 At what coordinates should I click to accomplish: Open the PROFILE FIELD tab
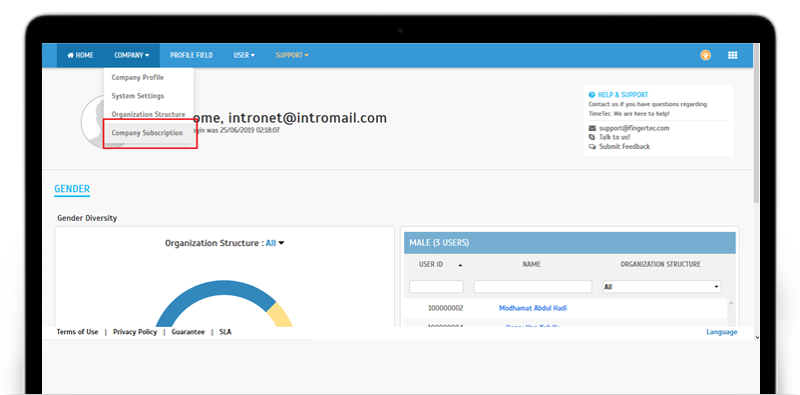tap(191, 55)
